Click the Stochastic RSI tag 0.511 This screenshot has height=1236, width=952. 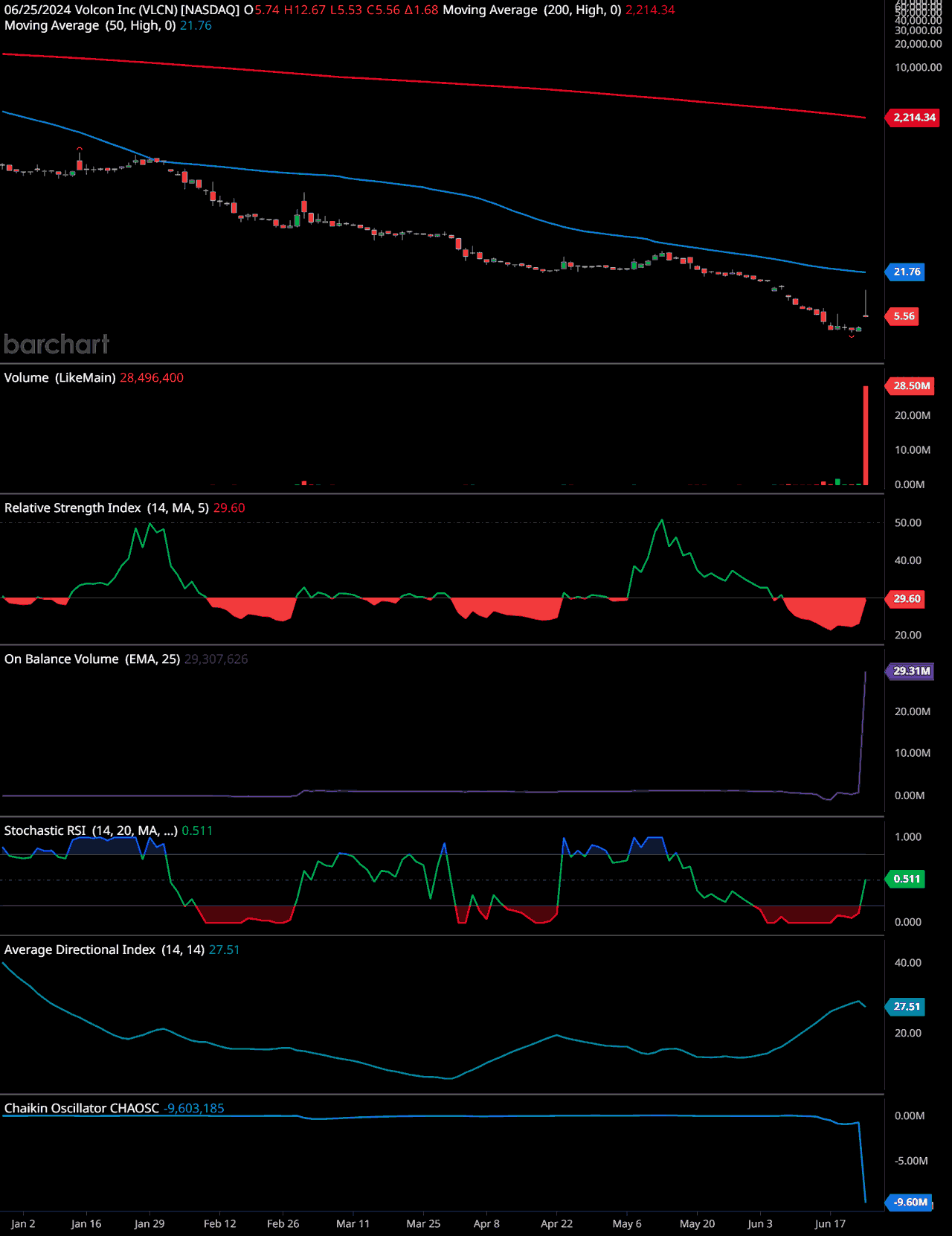point(907,879)
